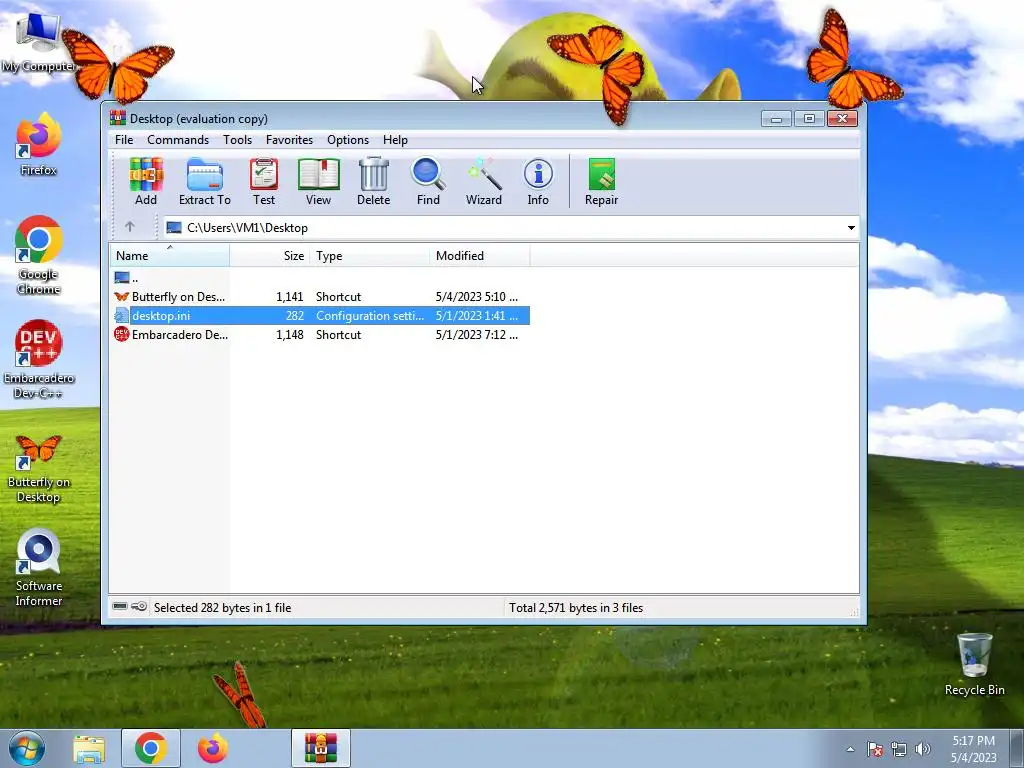
Task: Click the WinRAR title bar icon
Action: tap(118, 118)
